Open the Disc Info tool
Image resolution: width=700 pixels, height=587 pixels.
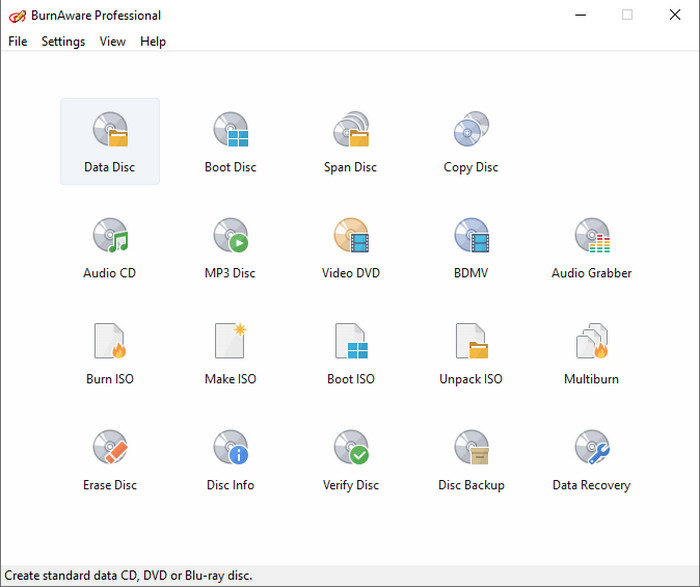point(230,450)
